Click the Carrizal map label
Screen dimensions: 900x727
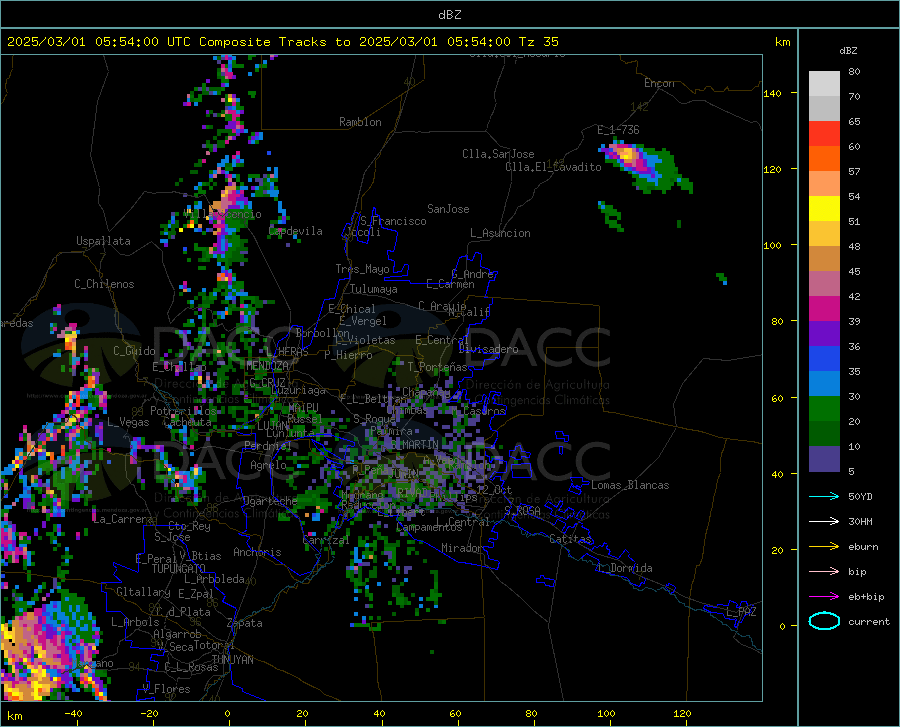(325, 540)
